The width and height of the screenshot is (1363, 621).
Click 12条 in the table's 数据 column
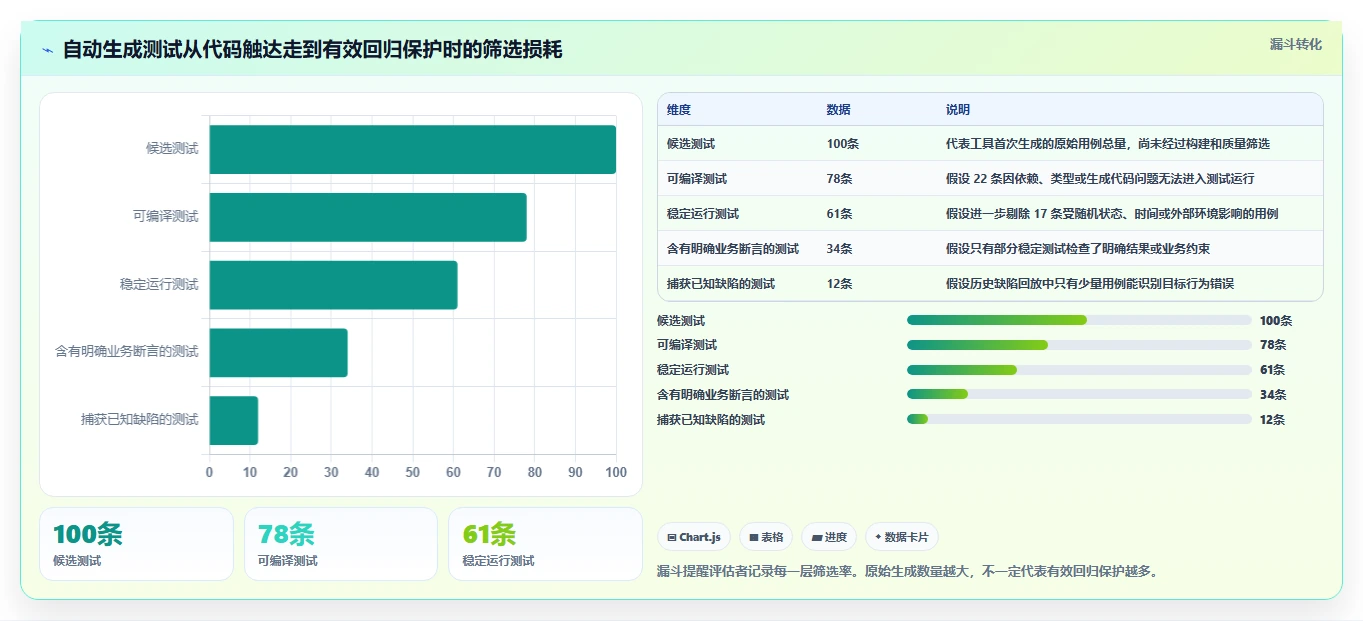[x=840, y=284]
